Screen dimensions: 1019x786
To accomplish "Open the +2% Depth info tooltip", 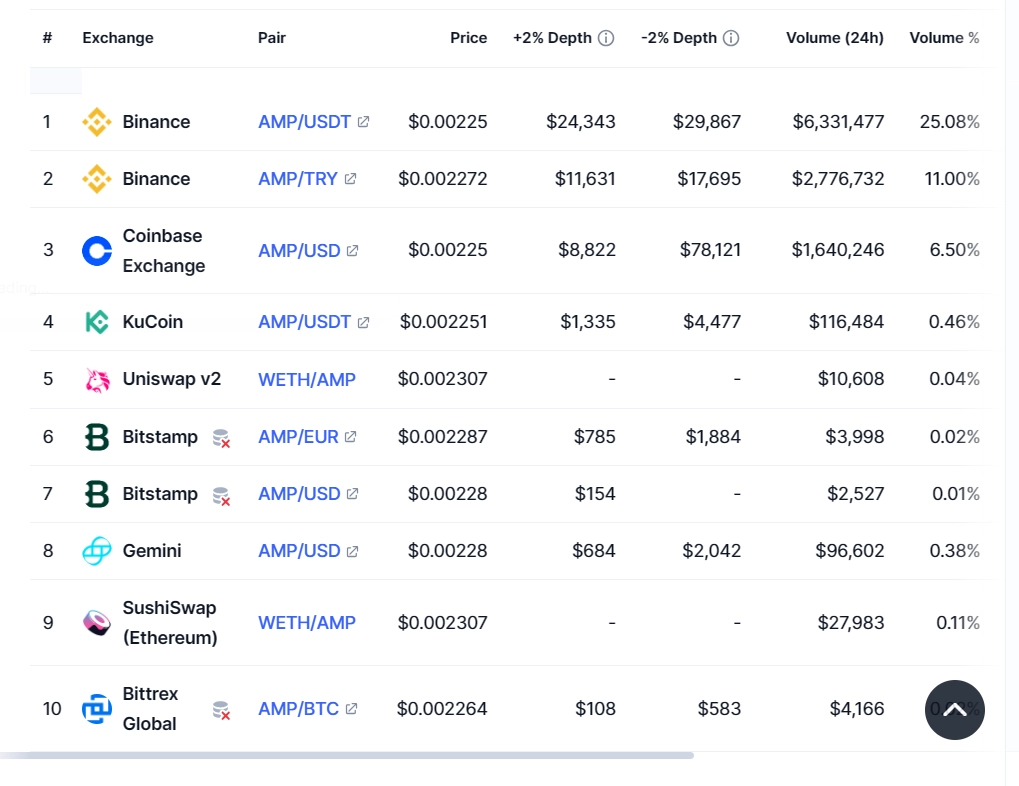I will coord(608,37).
